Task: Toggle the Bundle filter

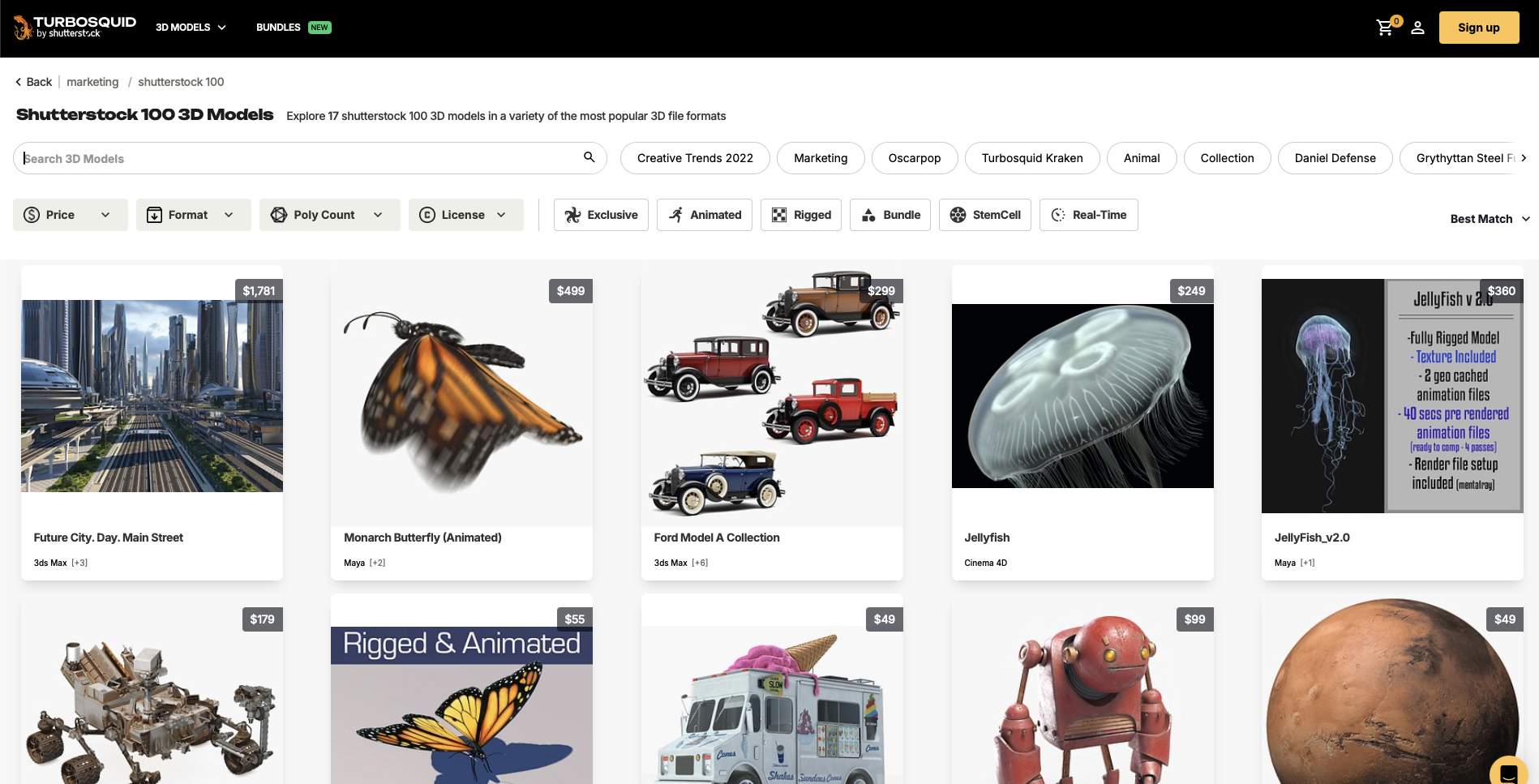Action: (x=890, y=215)
